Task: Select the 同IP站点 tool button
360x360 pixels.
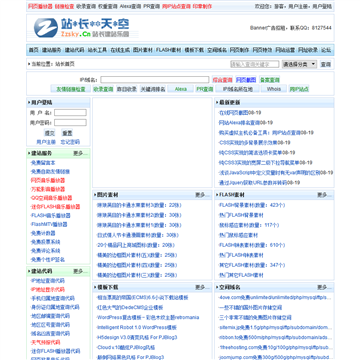Action: 299,89
